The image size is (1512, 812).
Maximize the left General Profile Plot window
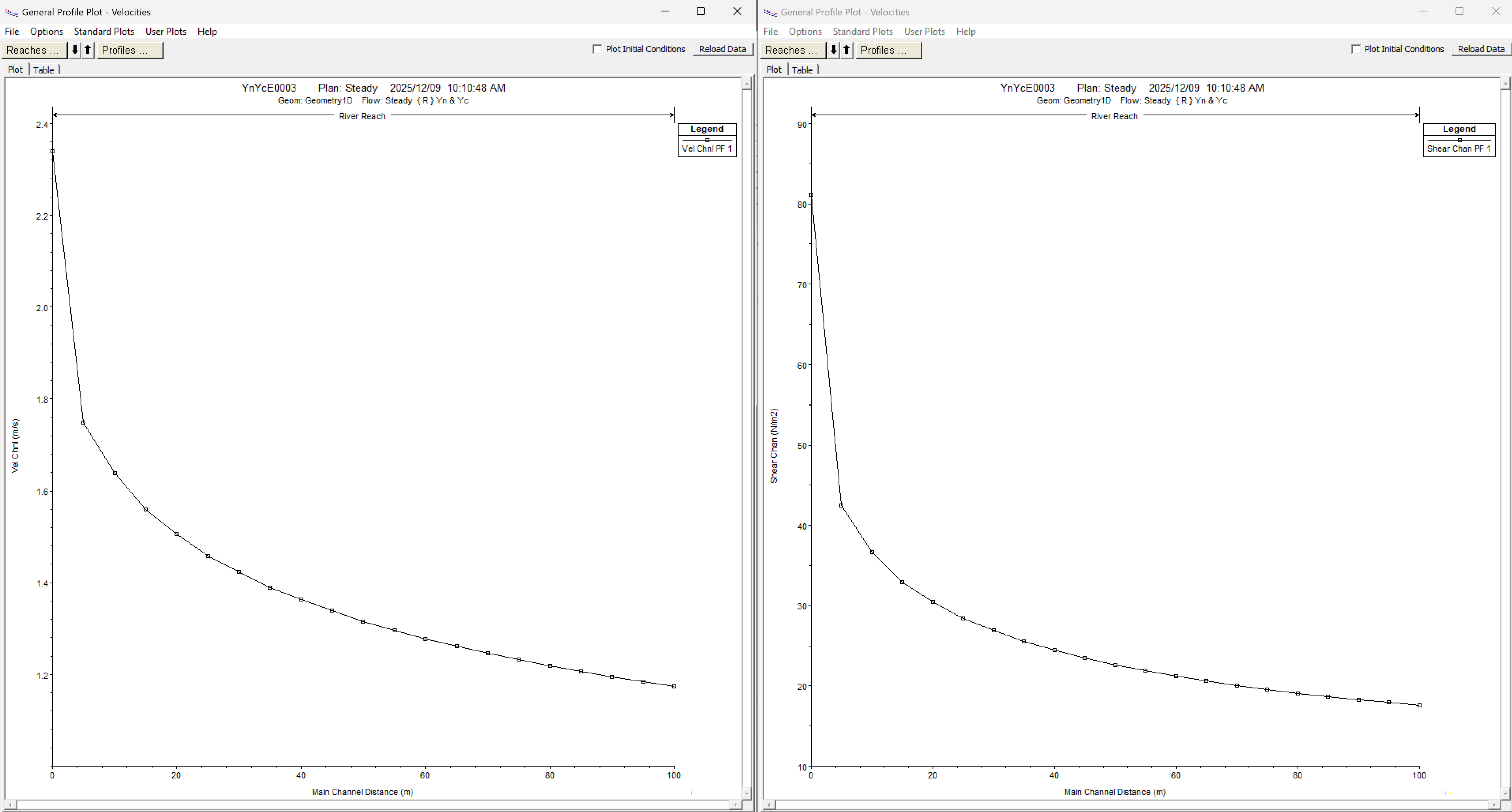point(700,11)
